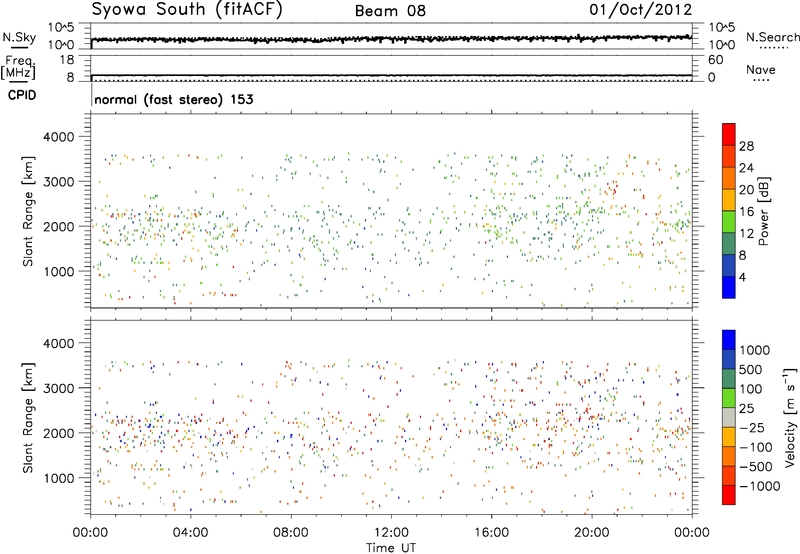Click the '16:00' time tick label
Viewport: 800px width, 554px height.
(491, 533)
